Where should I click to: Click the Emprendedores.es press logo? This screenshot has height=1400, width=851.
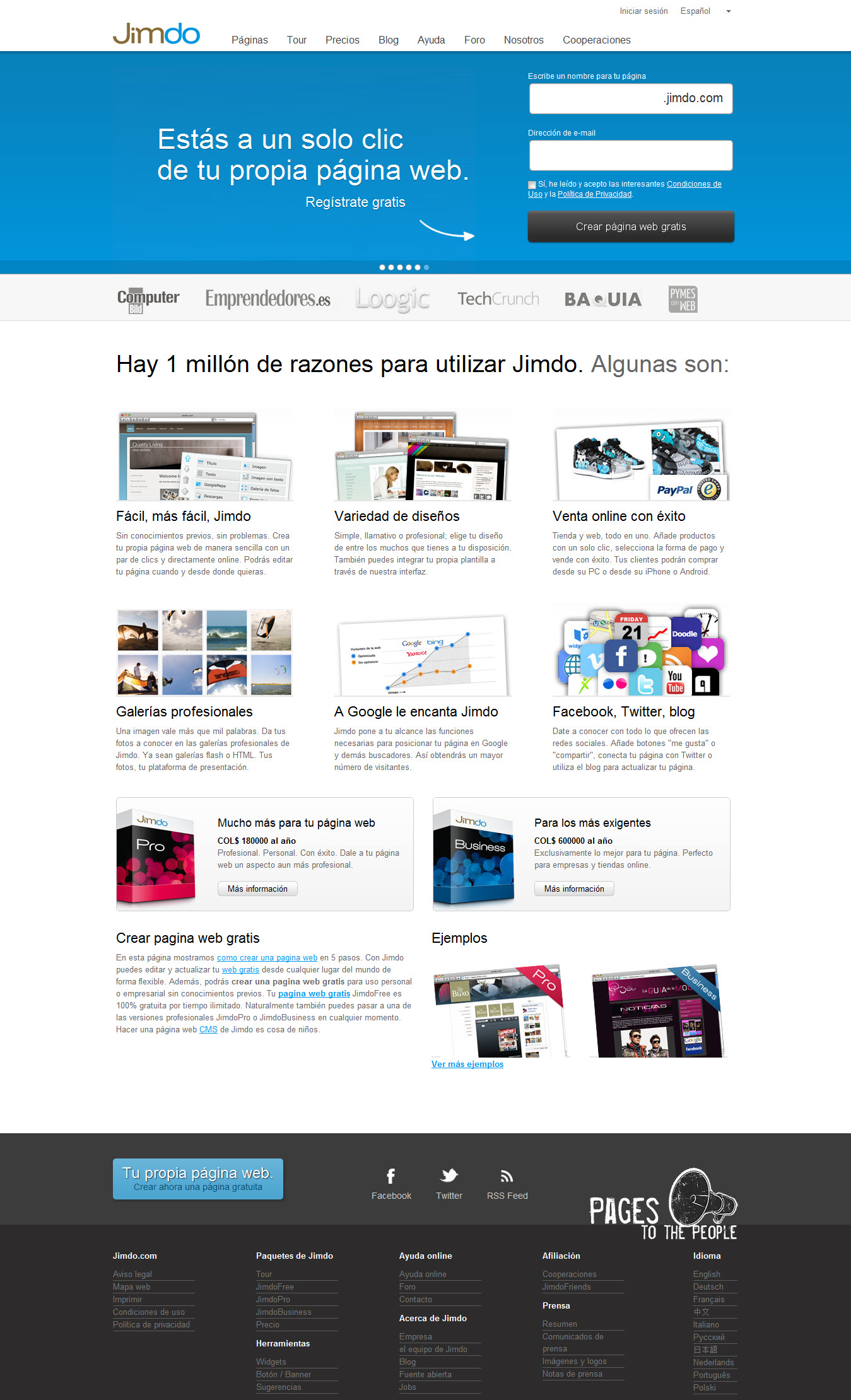267,298
